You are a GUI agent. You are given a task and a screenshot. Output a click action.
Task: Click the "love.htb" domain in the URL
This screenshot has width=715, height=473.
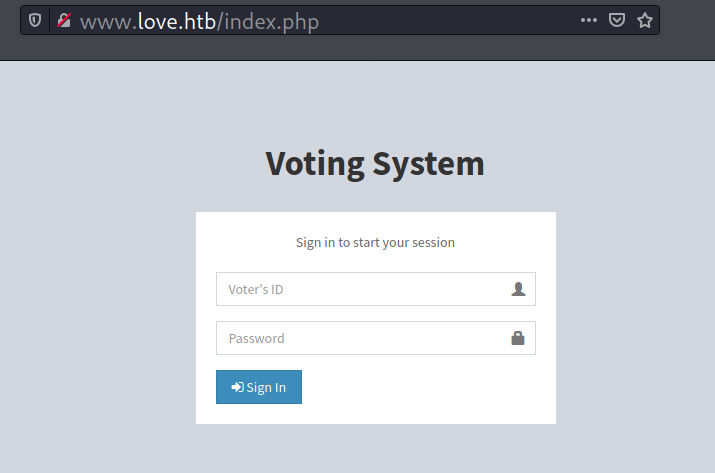(177, 21)
